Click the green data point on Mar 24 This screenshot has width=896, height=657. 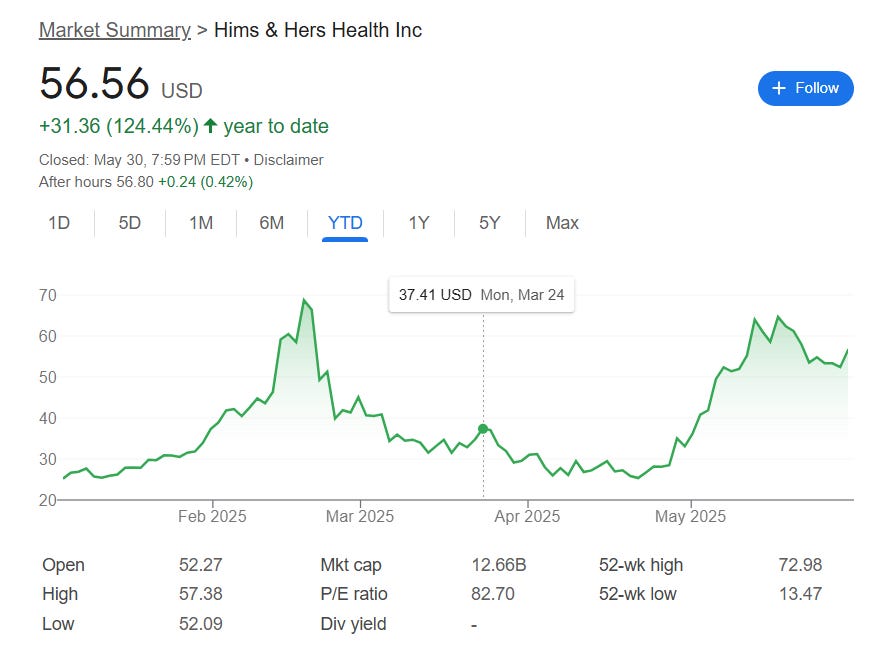pyautogui.click(x=483, y=428)
